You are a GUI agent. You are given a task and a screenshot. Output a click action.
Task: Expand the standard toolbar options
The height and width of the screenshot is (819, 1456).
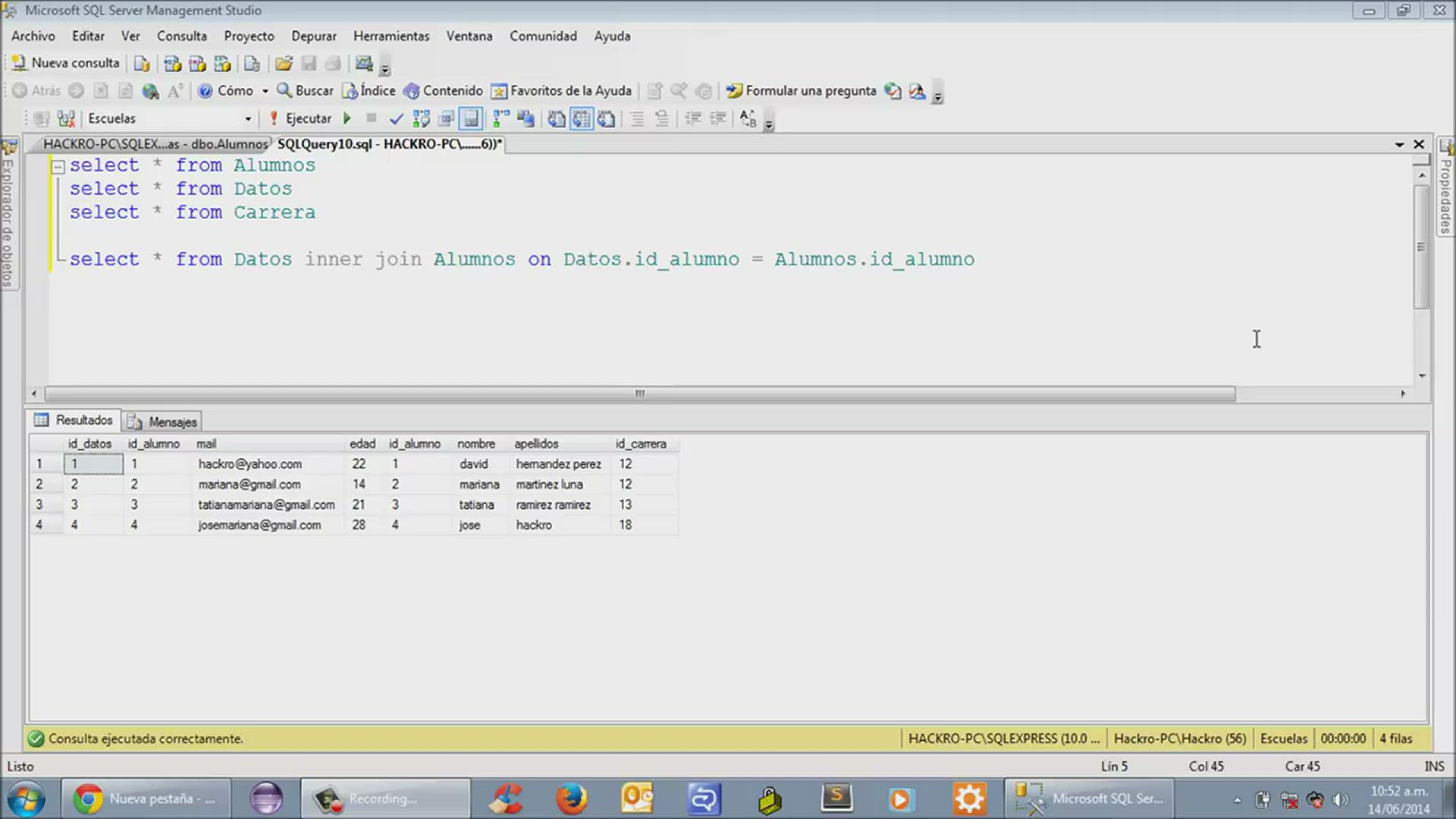click(x=384, y=68)
